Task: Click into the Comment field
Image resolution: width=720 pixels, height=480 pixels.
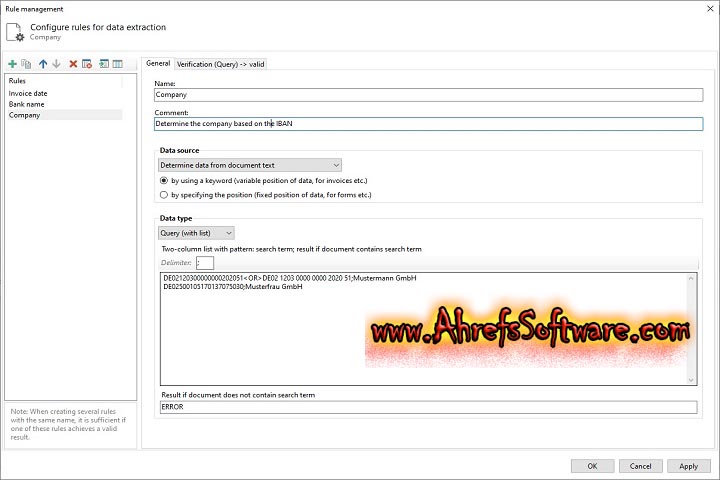Action: tap(428, 124)
